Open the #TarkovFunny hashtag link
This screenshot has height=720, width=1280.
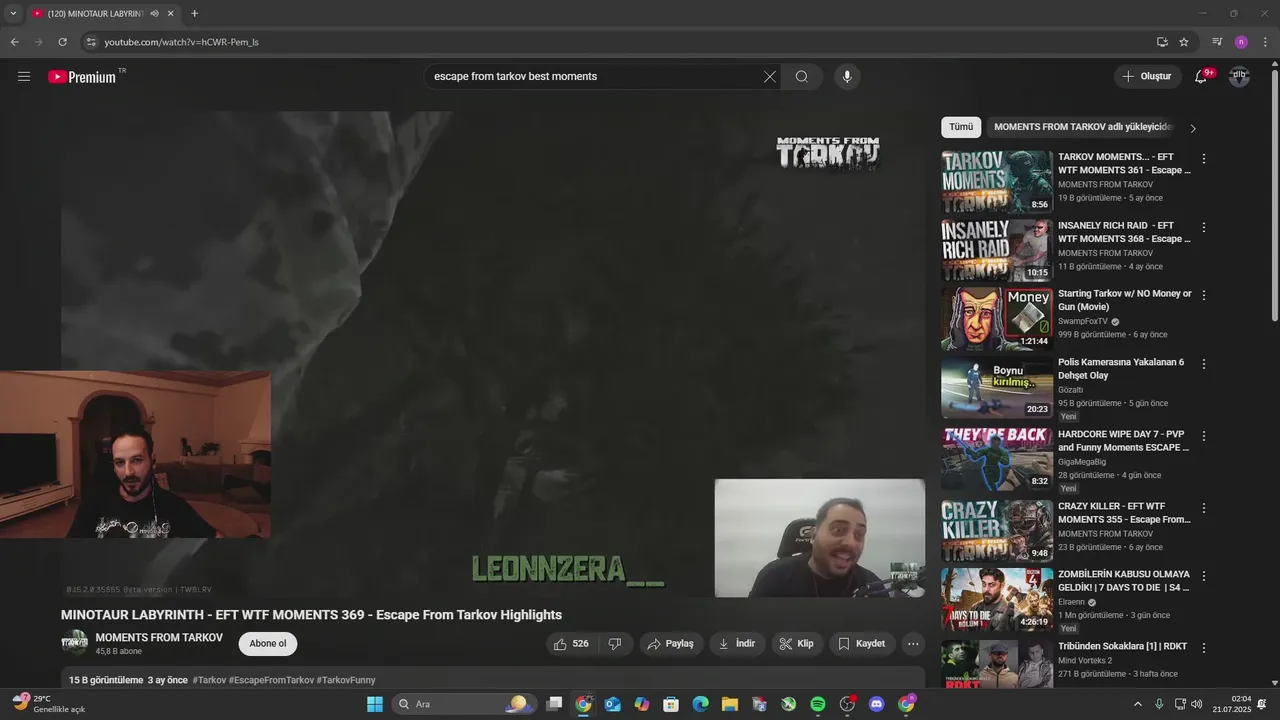click(x=346, y=680)
